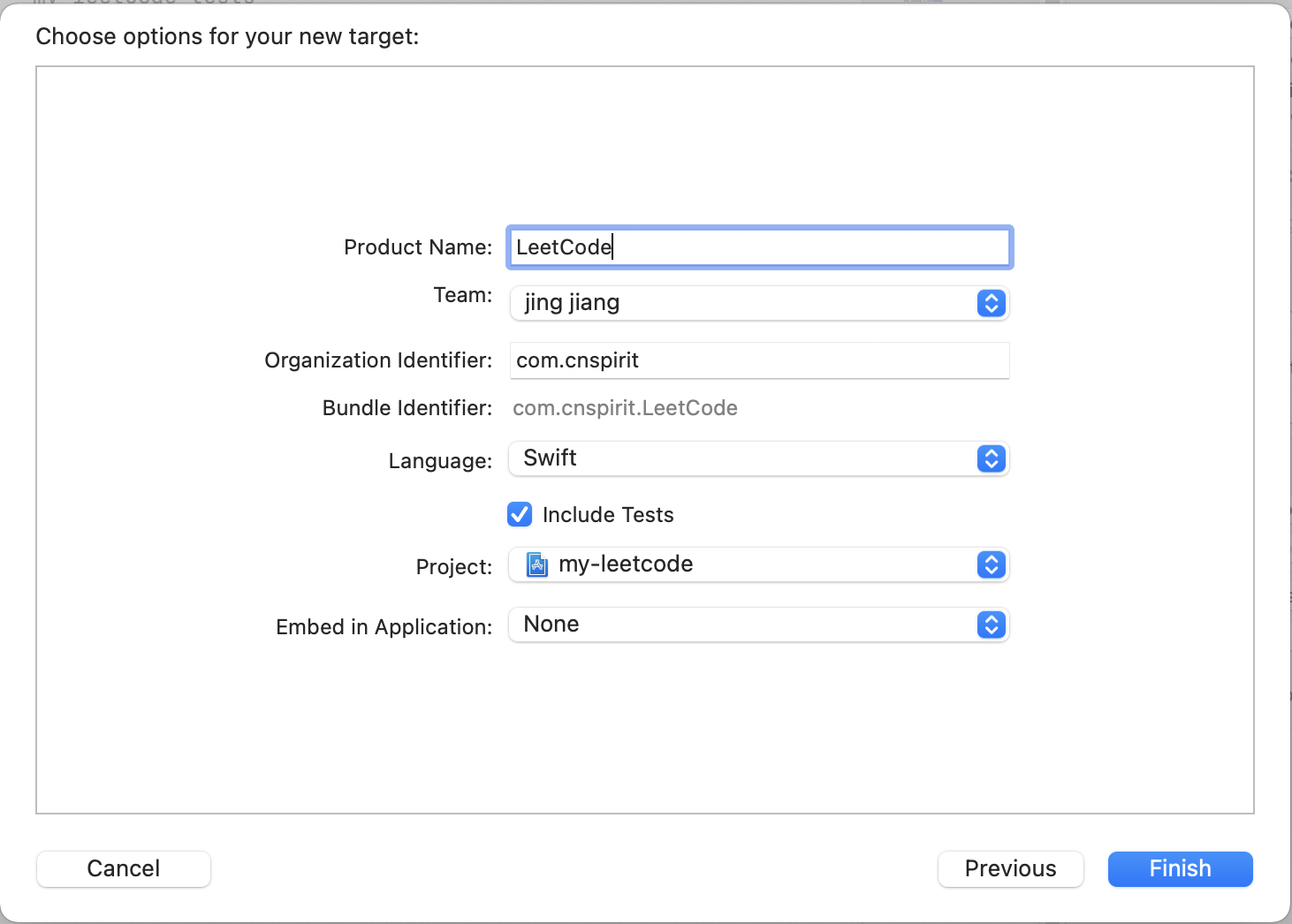The height and width of the screenshot is (924, 1292).
Task: Uncheck the Include Tests checkbox
Action: 520,514
